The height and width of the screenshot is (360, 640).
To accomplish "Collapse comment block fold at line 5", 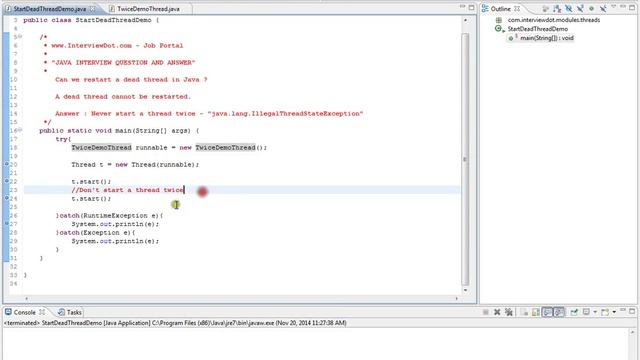I will (x=20, y=37).
